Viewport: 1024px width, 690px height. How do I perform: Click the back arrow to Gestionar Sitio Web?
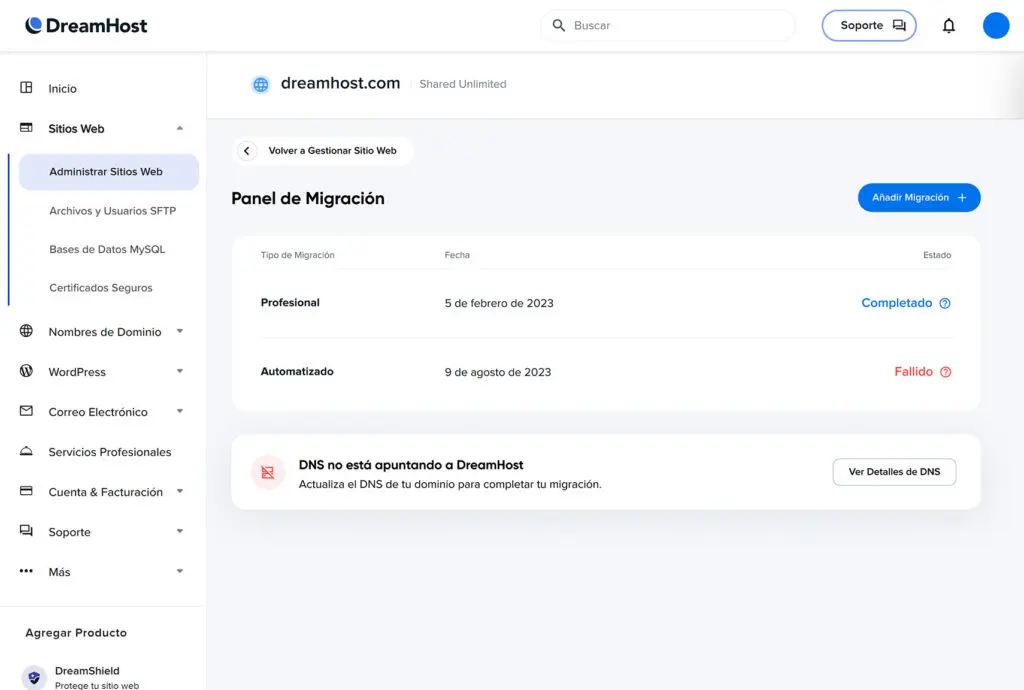[x=246, y=151]
